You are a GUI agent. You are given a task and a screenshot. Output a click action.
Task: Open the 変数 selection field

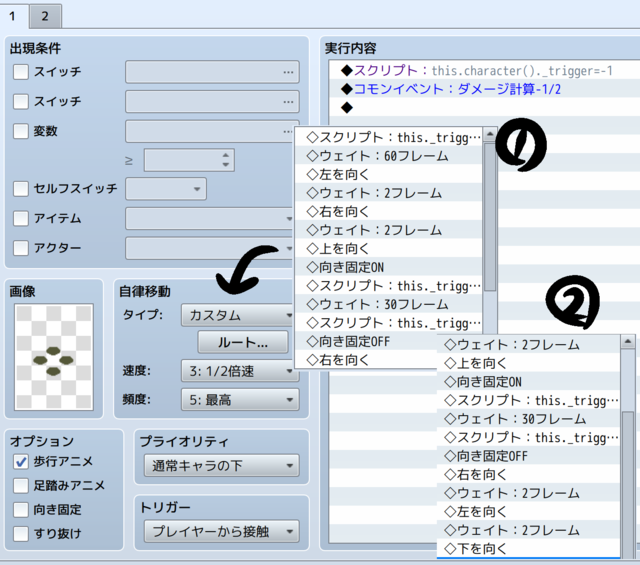click(x=210, y=131)
